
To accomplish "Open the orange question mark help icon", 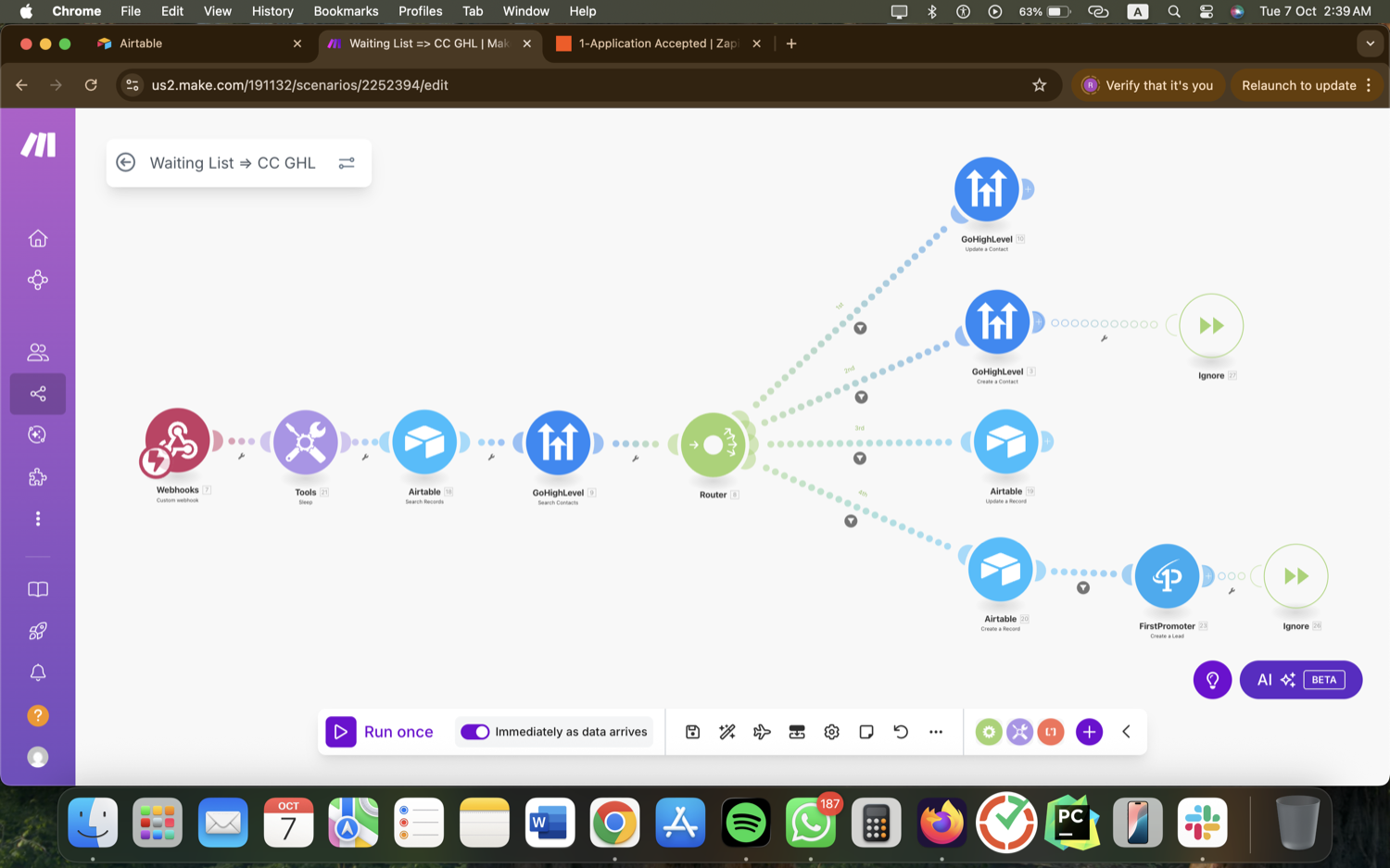I will coord(38,715).
